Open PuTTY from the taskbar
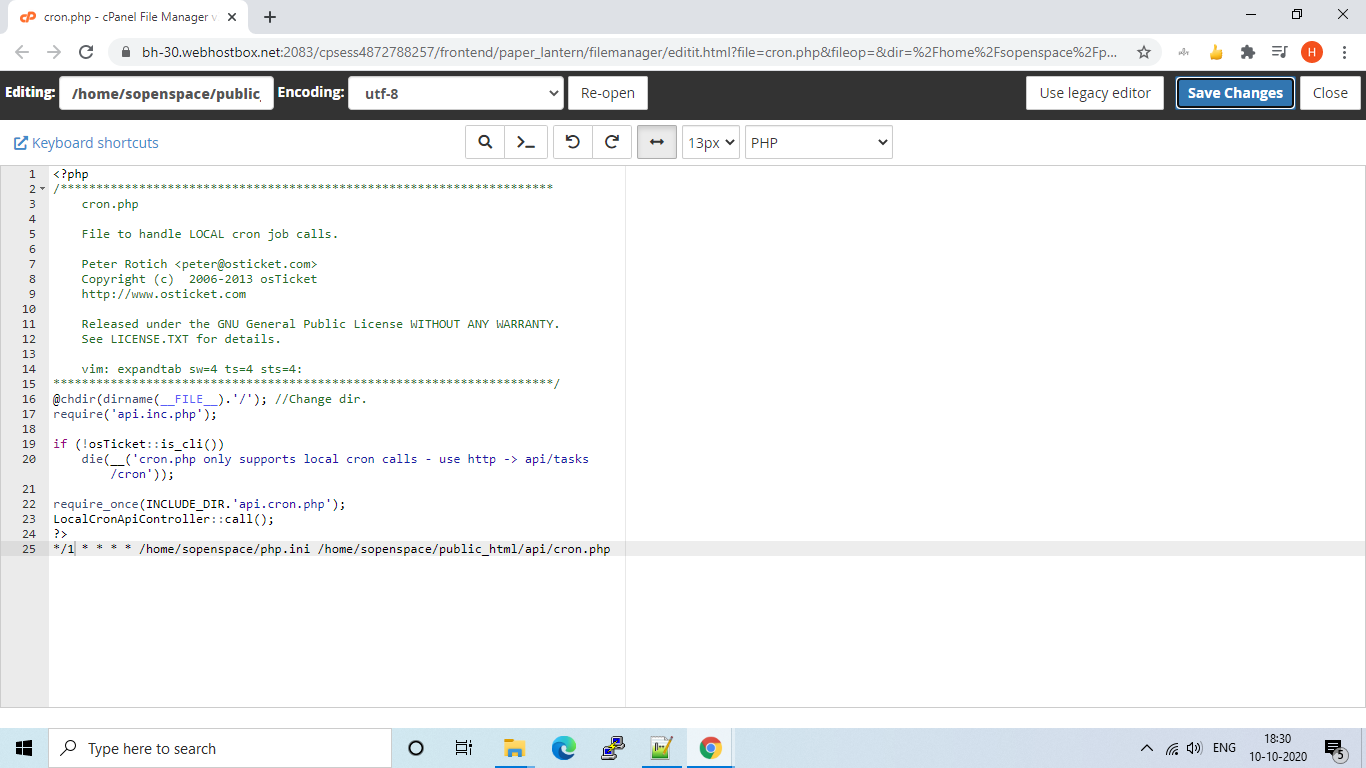 tap(613, 748)
